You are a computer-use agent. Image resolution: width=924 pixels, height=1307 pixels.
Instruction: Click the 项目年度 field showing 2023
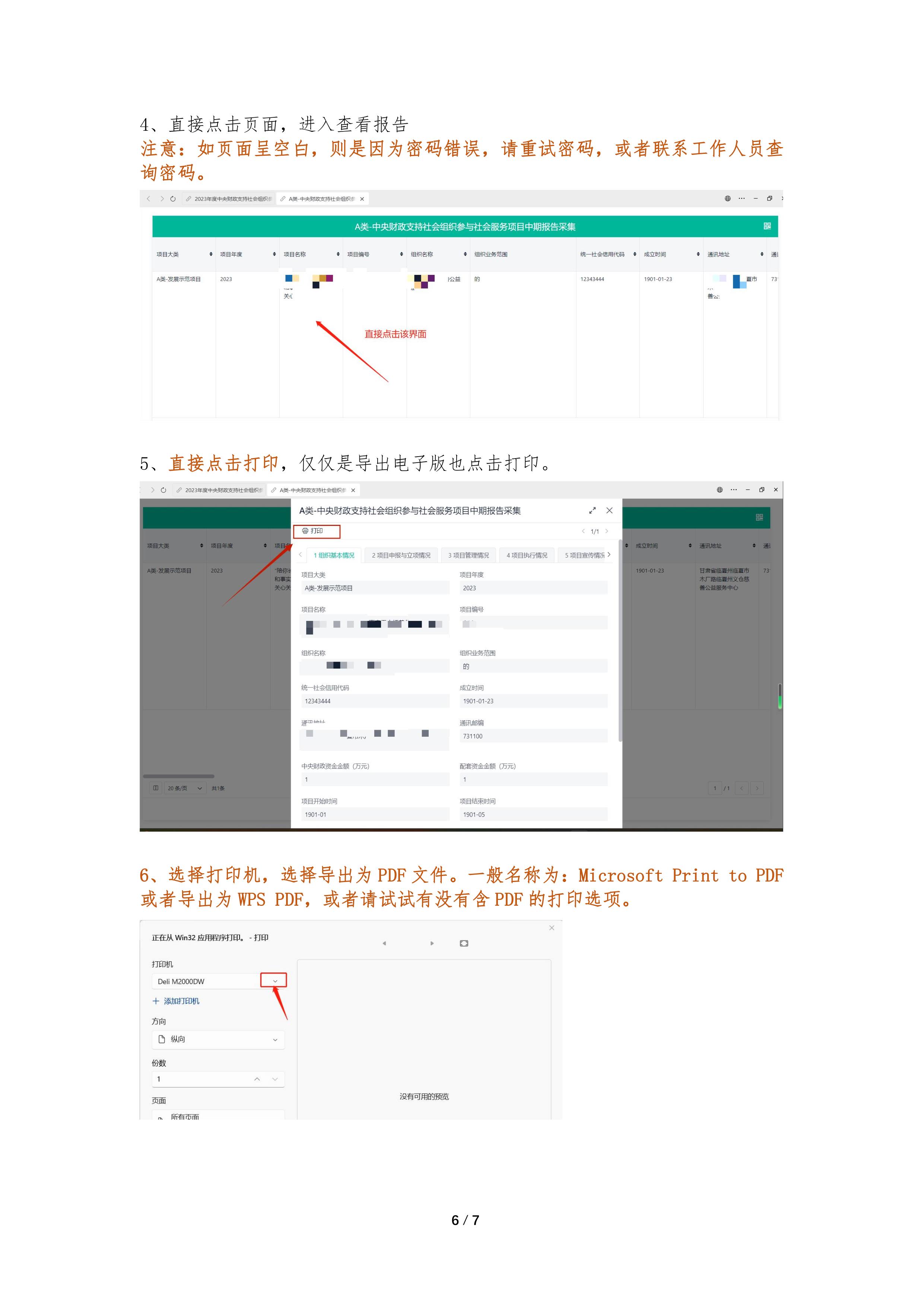533,588
